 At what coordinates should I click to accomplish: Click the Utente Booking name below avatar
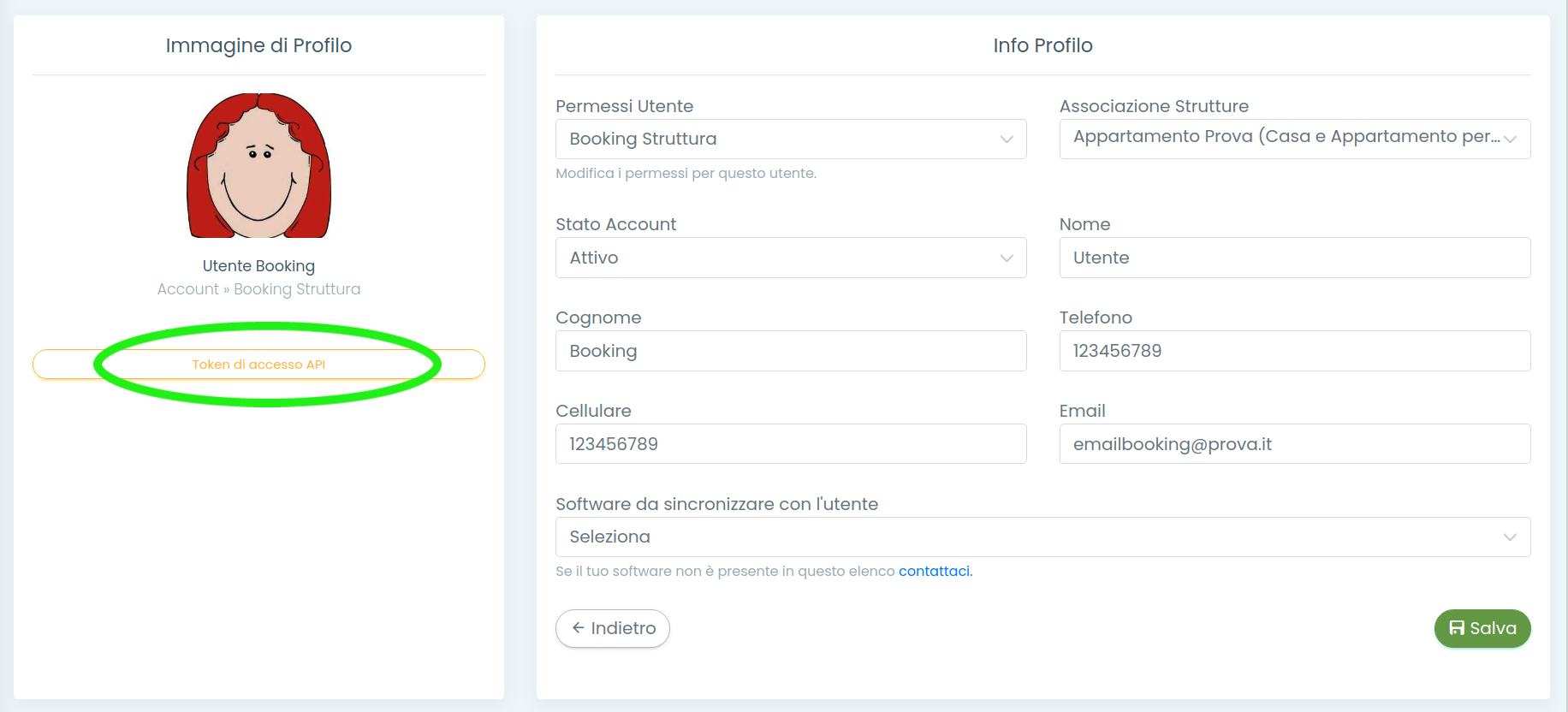pos(258,266)
